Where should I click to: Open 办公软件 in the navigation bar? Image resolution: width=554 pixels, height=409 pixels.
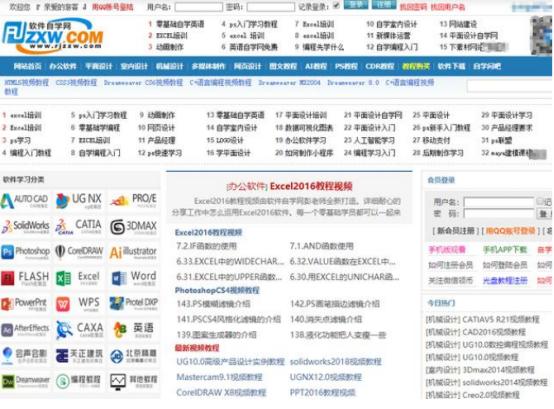pos(63,66)
